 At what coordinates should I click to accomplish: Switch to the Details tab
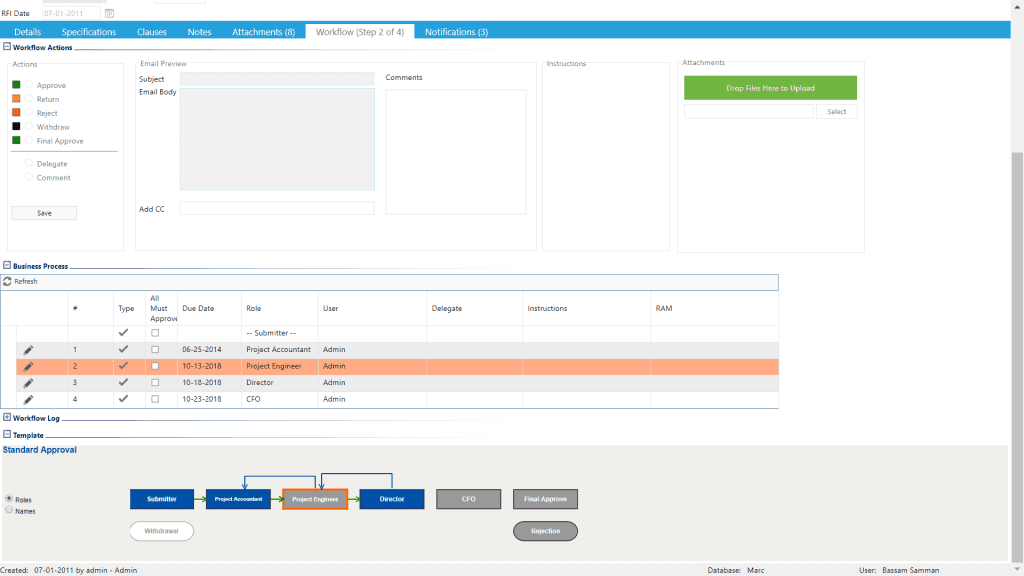tap(27, 31)
